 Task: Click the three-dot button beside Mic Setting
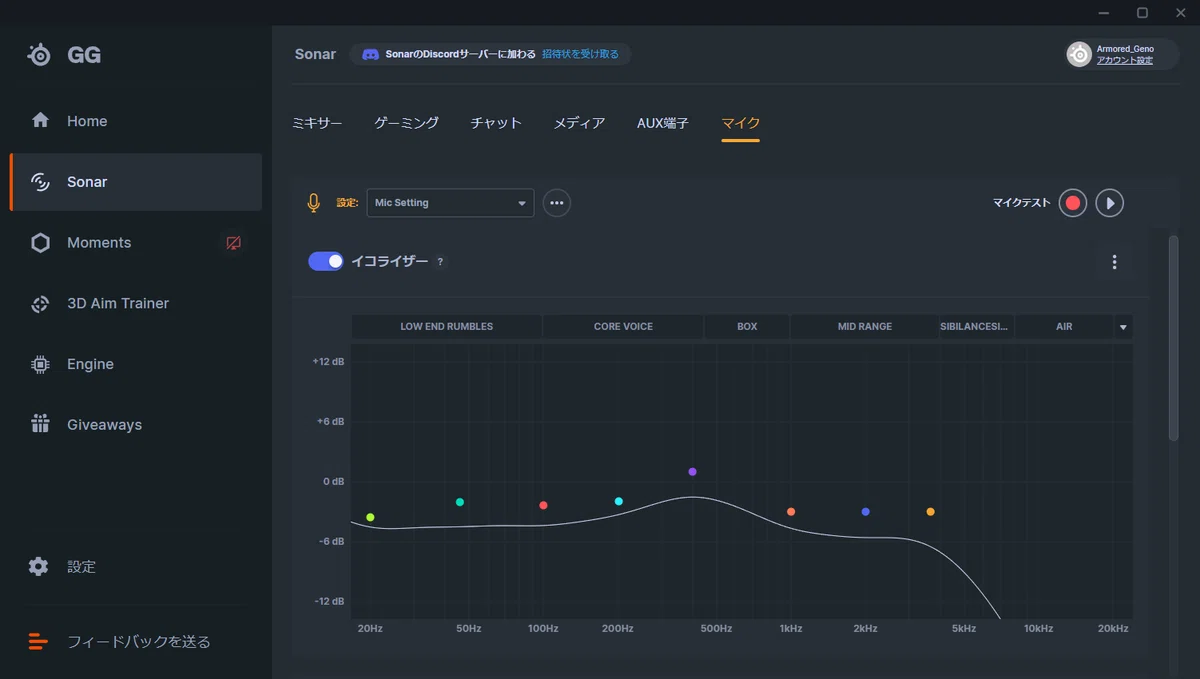557,203
